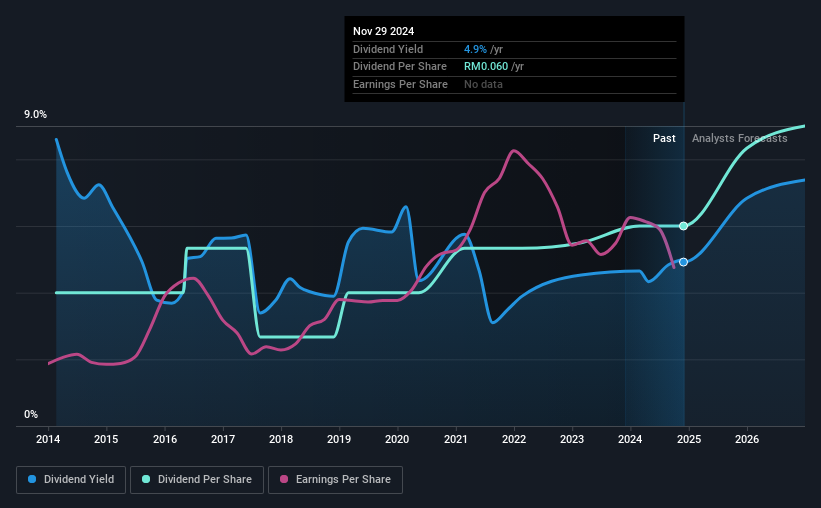821x508 pixels.
Task: Click the 9.0% y-axis label
Action: (35, 115)
